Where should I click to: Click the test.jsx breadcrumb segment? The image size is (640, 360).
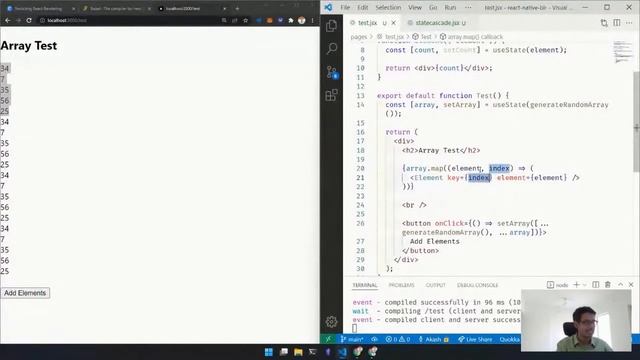point(394,37)
